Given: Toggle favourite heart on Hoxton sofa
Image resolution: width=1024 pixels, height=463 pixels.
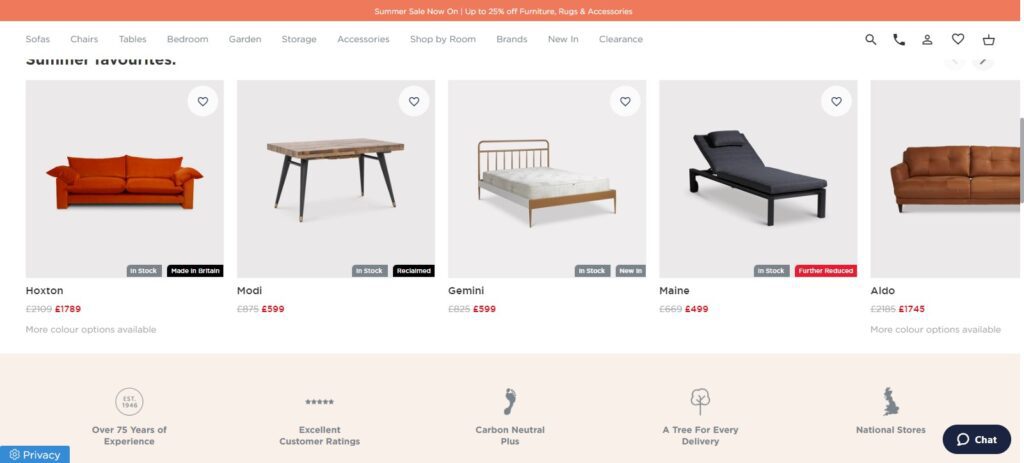Looking at the screenshot, I should [203, 101].
